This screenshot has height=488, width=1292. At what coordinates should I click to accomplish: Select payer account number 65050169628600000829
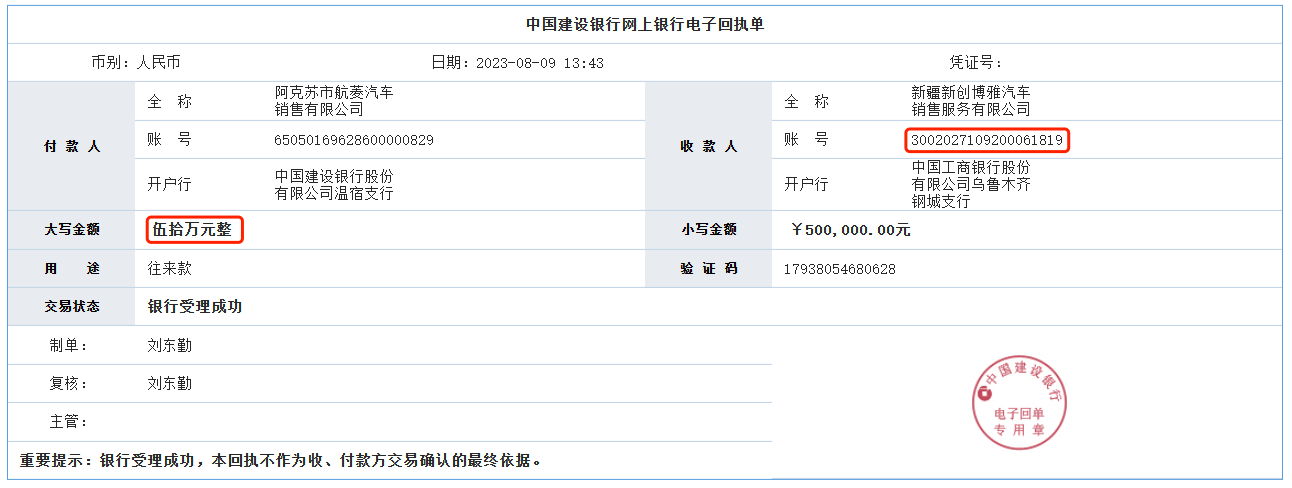click(x=354, y=140)
